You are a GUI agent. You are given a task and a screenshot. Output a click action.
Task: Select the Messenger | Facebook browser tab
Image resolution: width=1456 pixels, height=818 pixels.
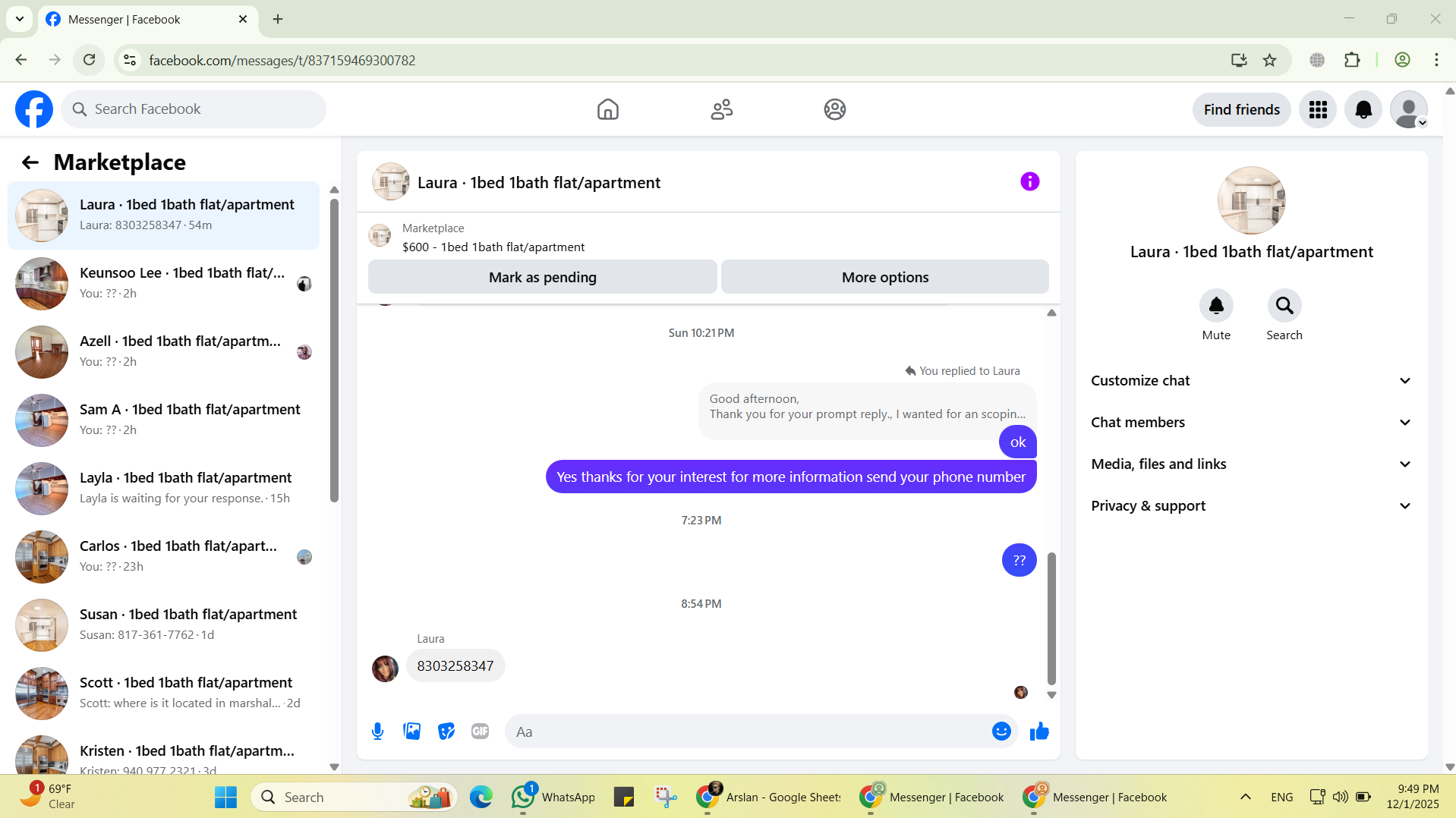[x=148, y=20]
